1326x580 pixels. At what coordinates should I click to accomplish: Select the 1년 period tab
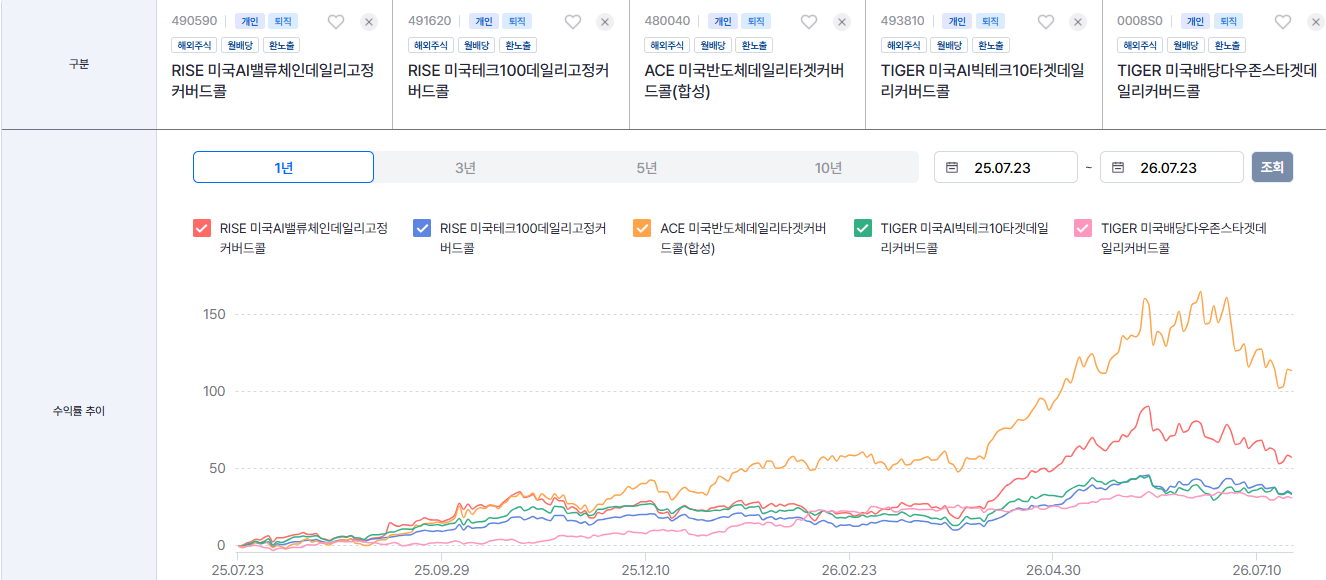click(x=283, y=167)
